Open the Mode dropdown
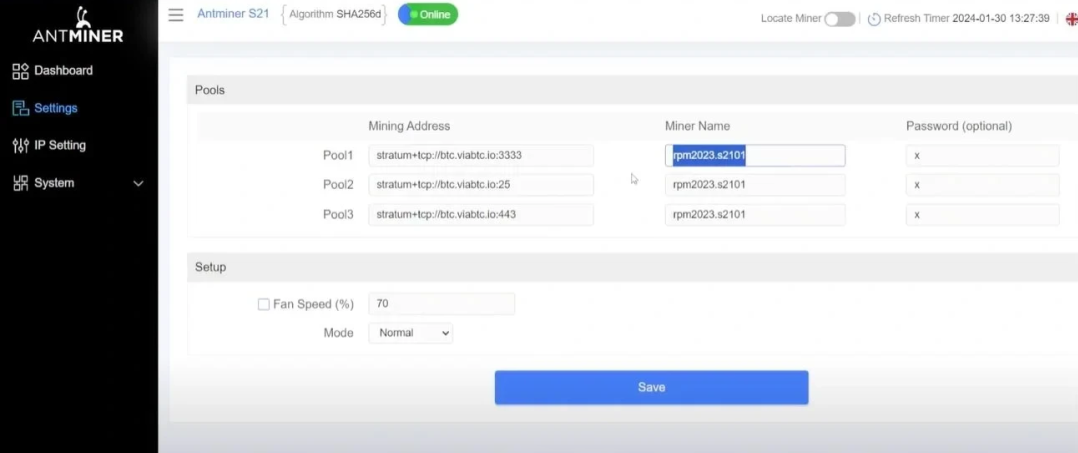Screen dimensions: 1078x453 411,333
